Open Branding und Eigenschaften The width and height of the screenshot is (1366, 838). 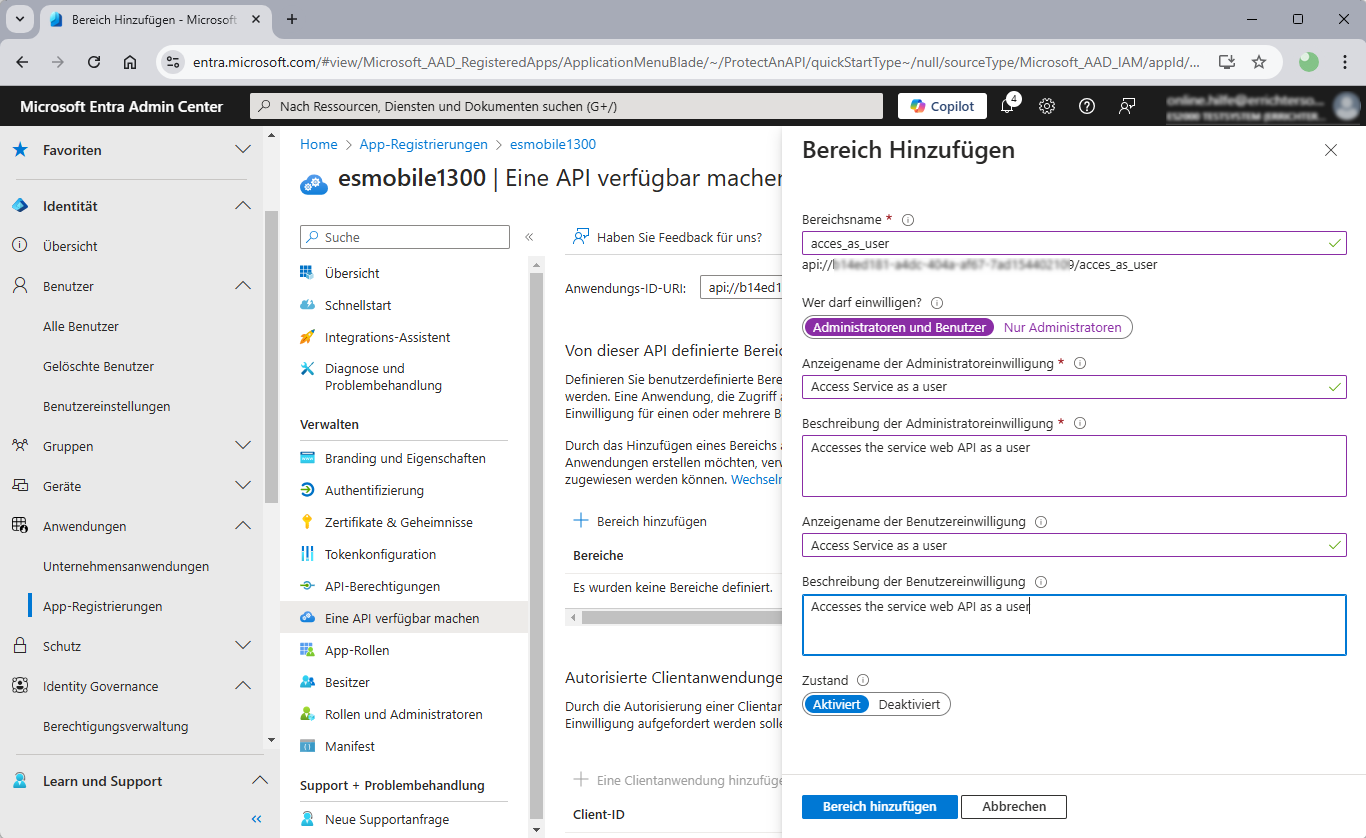pos(405,458)
